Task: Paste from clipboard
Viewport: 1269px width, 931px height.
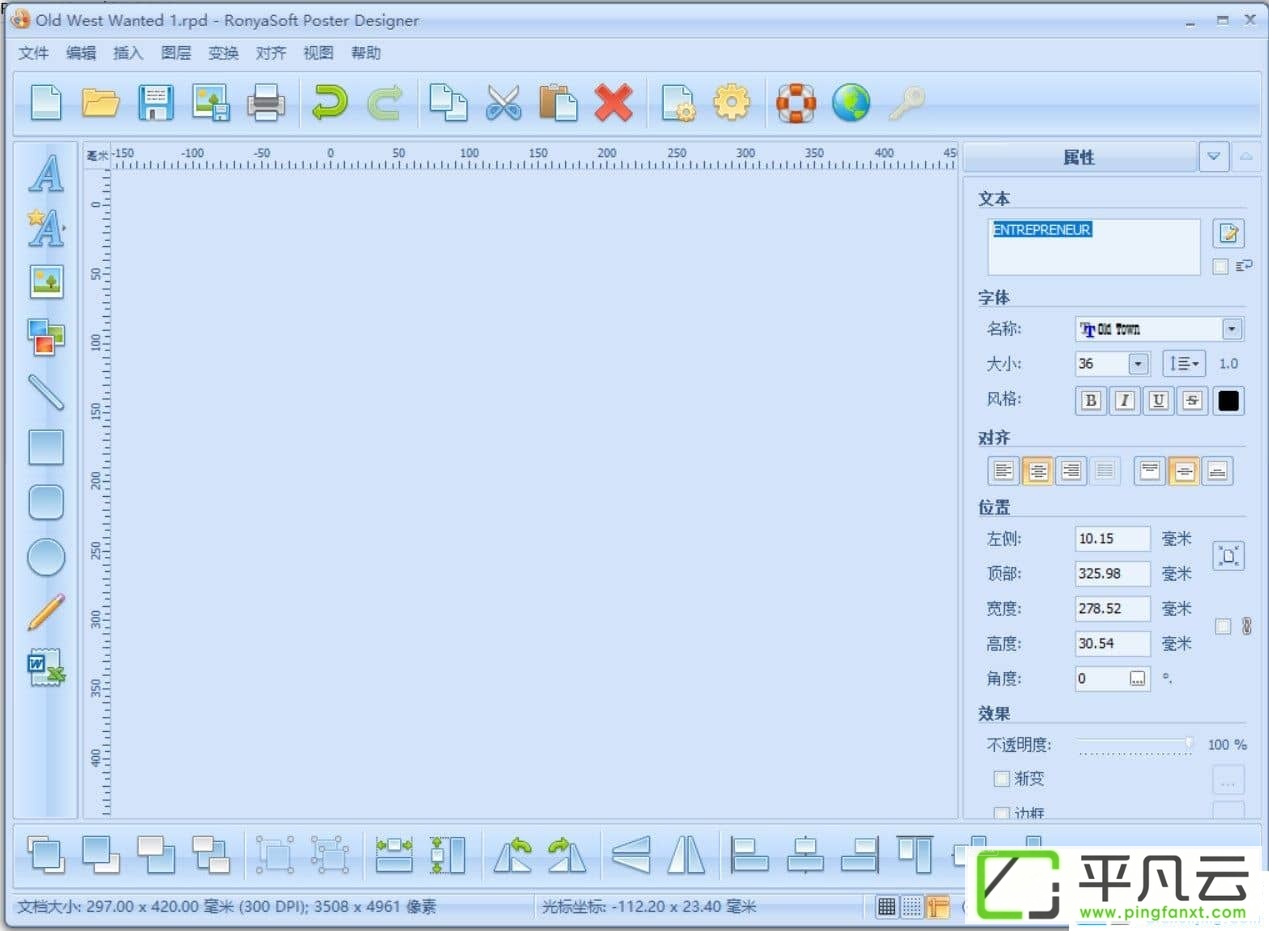Action: pos(558,102)
